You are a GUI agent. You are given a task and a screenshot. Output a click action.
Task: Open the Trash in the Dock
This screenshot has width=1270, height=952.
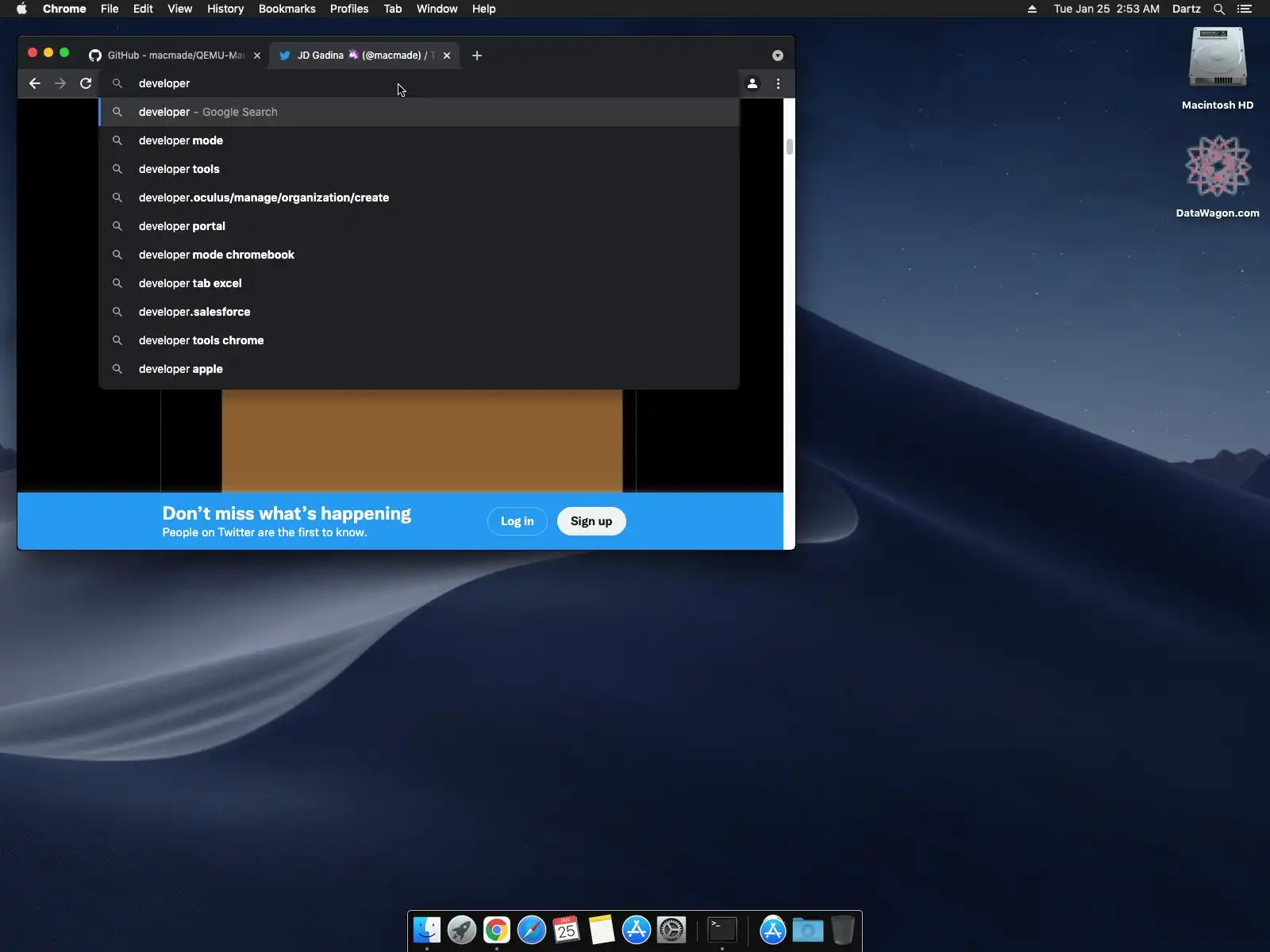tap(843, 930)
